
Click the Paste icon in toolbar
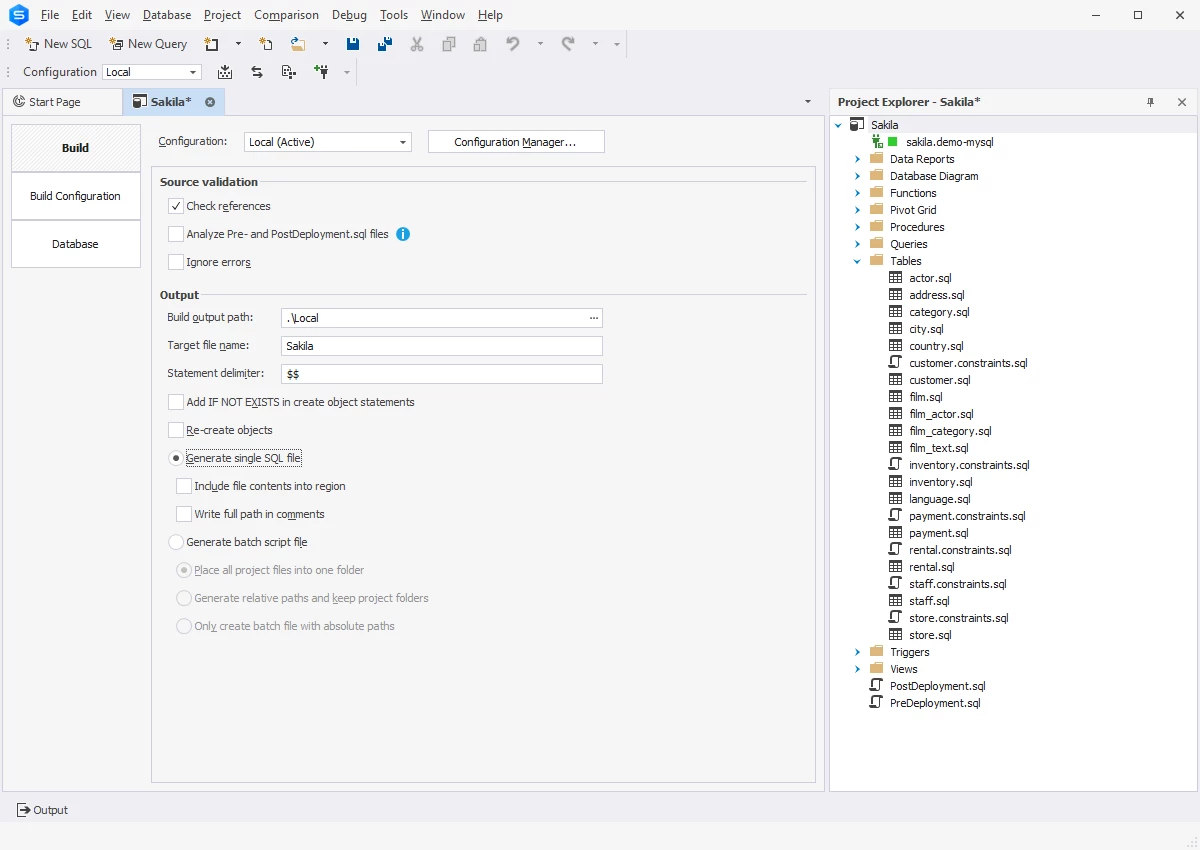click(x=481, y=44)
